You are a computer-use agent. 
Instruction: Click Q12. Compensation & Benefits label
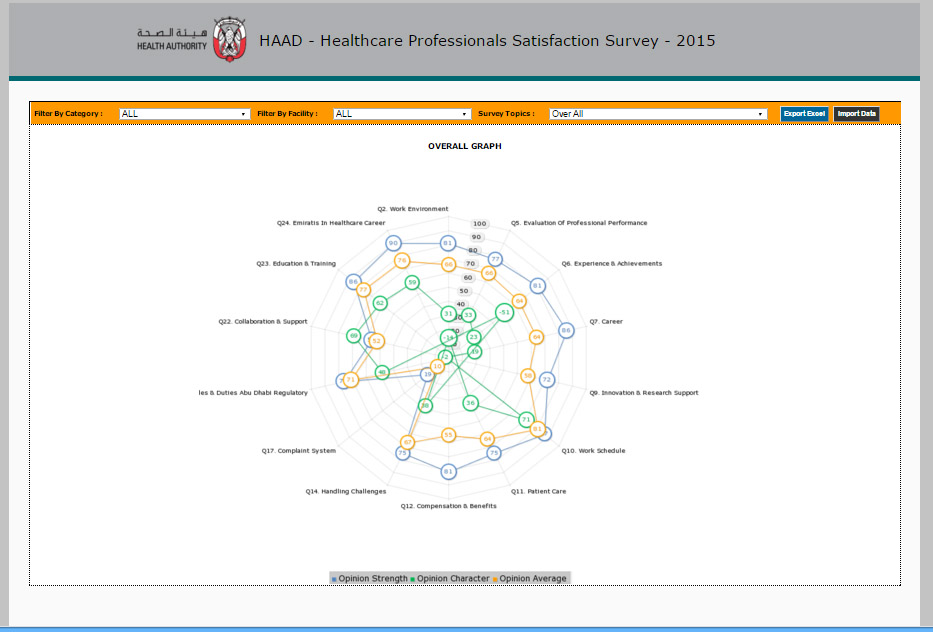(x=448, y=506)
